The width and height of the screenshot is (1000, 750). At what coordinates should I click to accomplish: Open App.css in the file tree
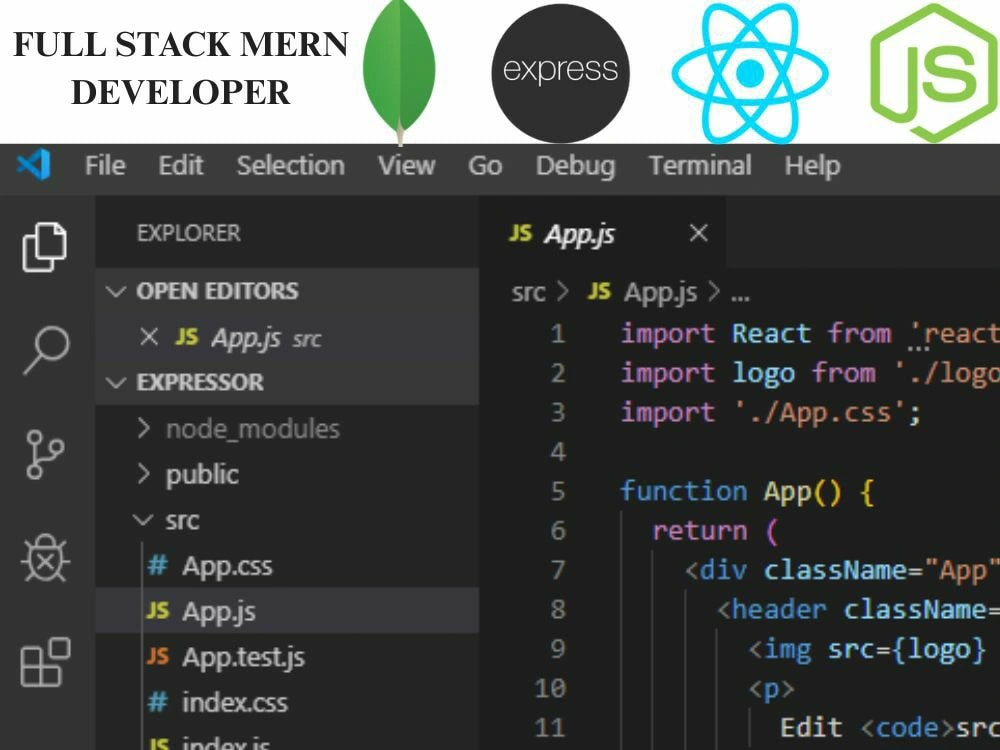coord(287,566)
